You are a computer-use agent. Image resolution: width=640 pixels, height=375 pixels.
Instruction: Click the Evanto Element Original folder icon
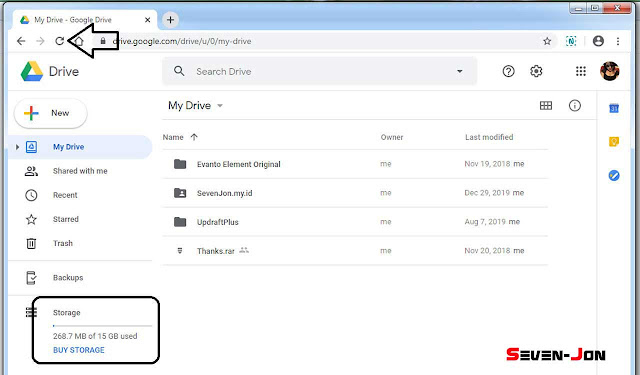[180, 164]
